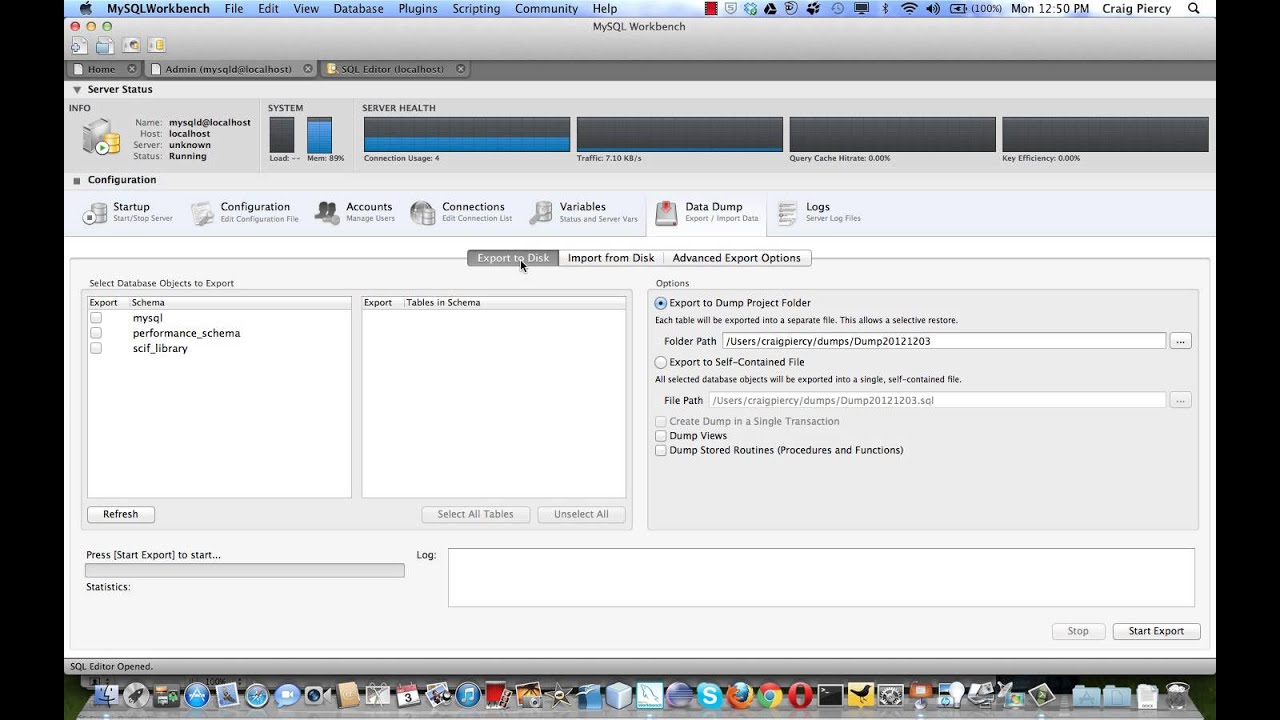
Task: Open Configuration edit configuration file section
Action: [x=245, y=212]
